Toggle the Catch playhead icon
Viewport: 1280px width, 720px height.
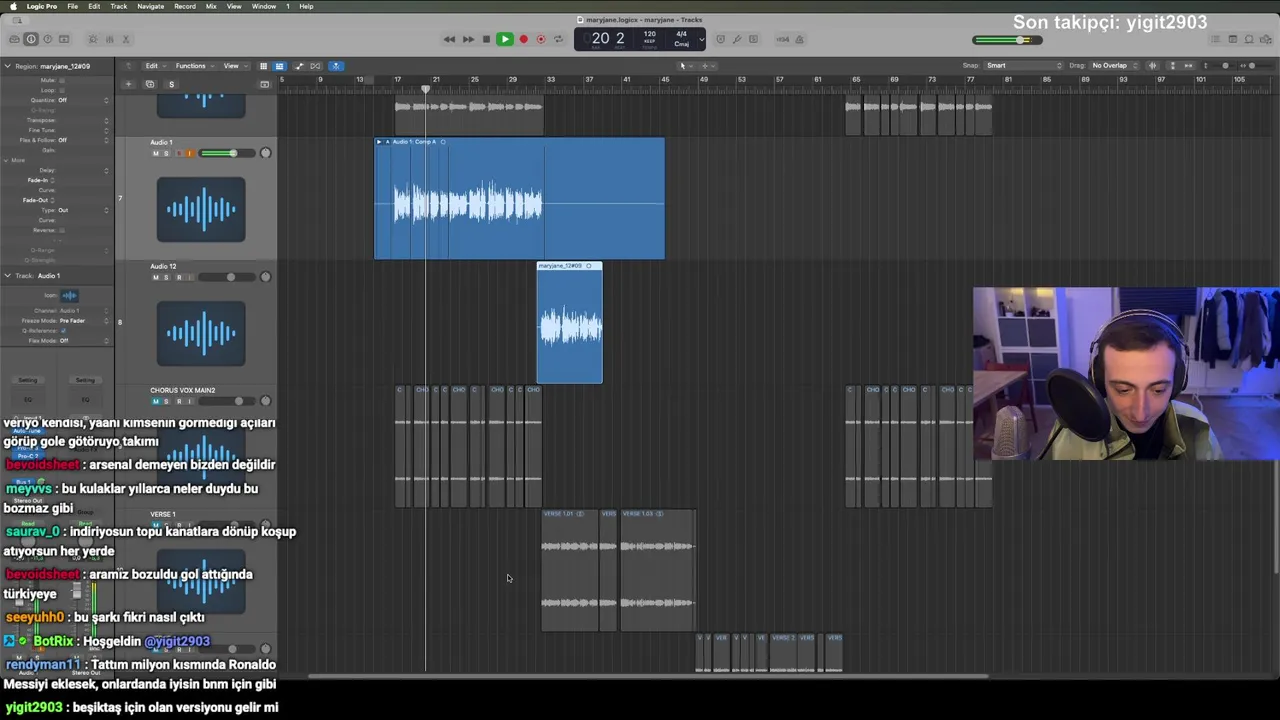click(336, 66)
